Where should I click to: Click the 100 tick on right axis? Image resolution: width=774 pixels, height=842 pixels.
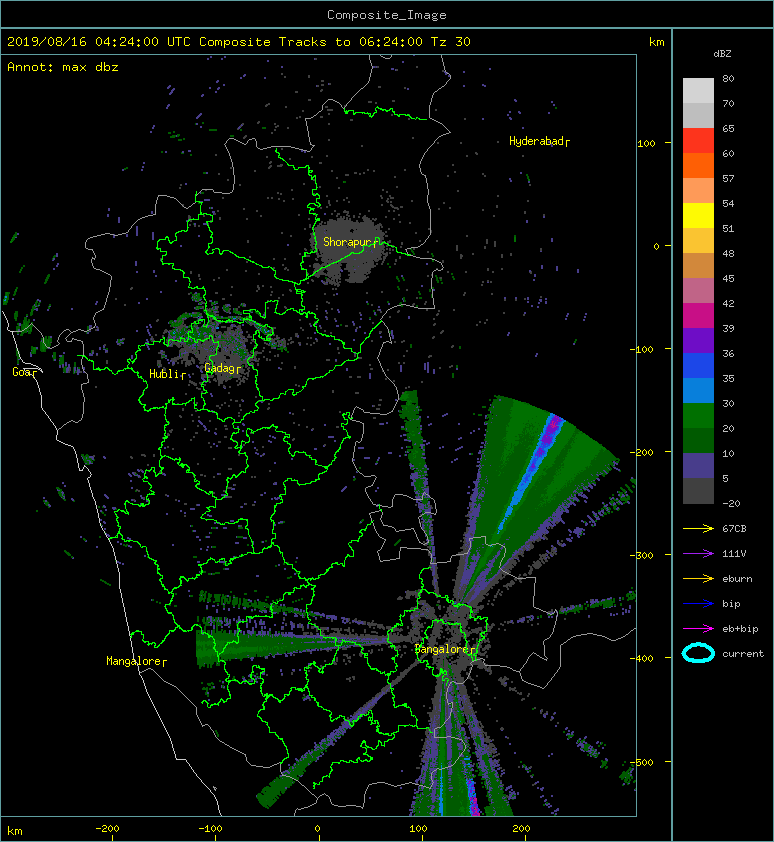pos(646,143)
